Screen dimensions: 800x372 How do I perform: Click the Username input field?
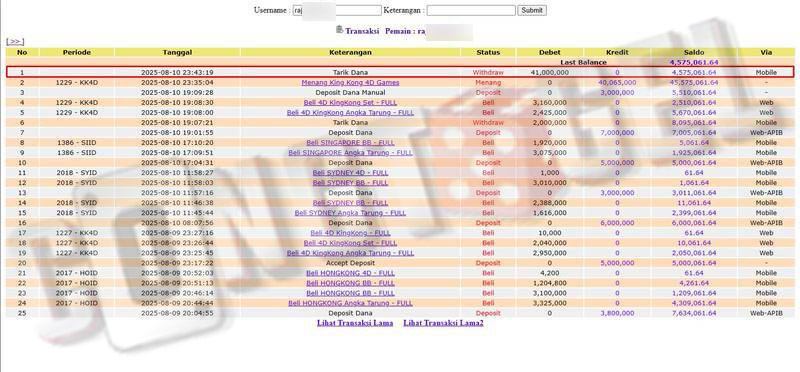(337, 10)
